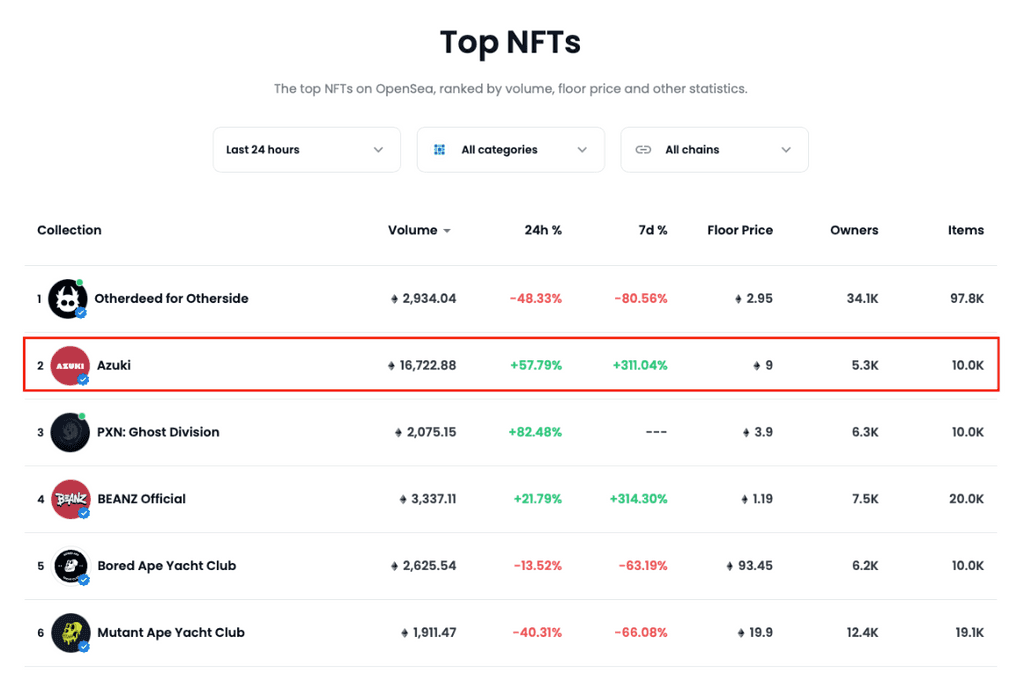Expand the All categories dropdown
Viewport: 1024px width, 673px height.
(x=511, y=149)
